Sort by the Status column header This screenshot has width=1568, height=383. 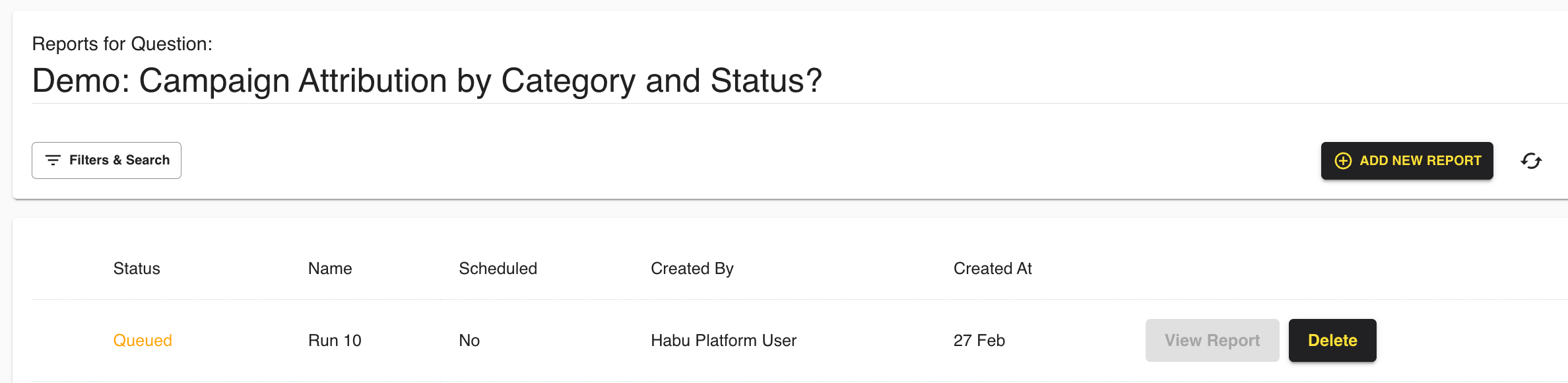[x=137, y=268]
